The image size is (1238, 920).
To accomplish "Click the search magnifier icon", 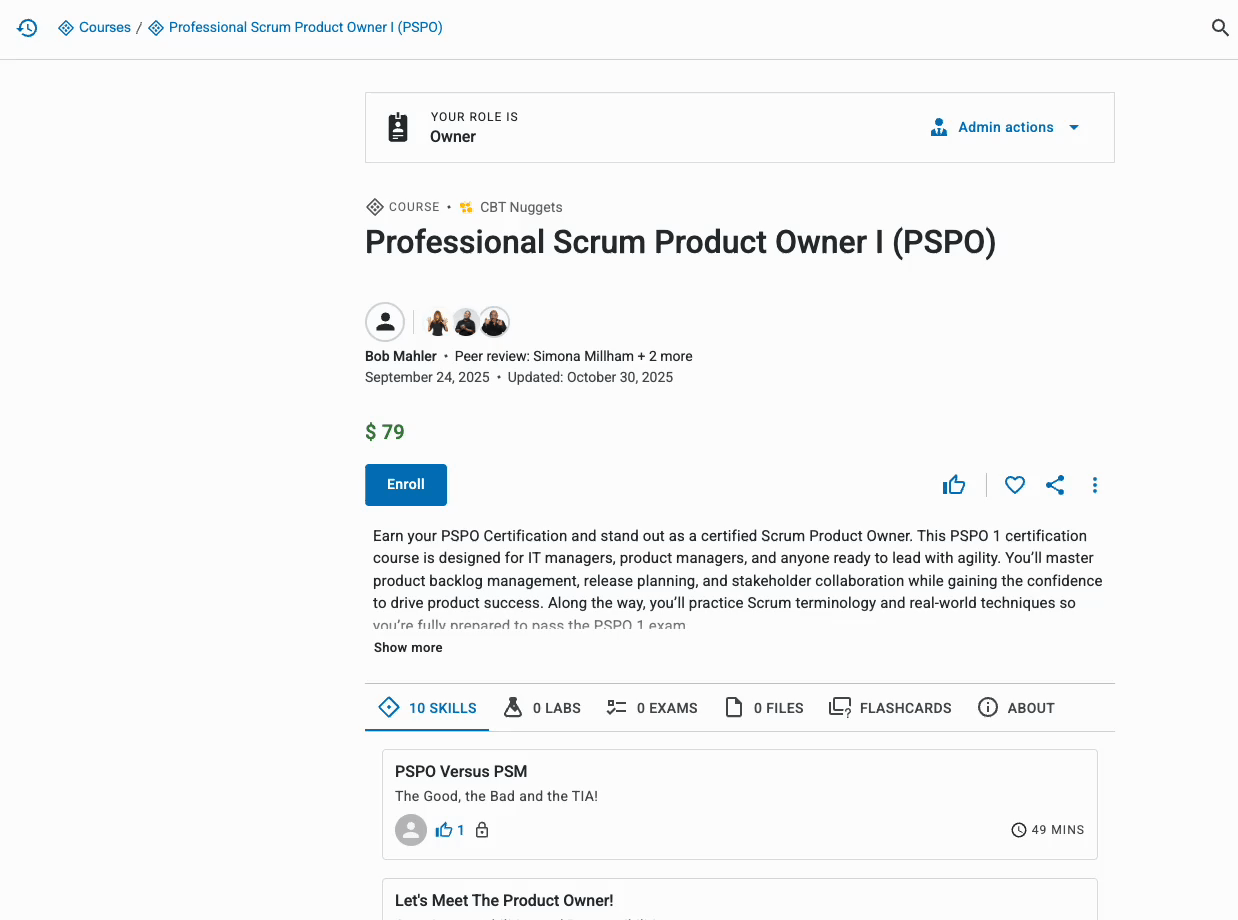I will (x=1220, y=28).
